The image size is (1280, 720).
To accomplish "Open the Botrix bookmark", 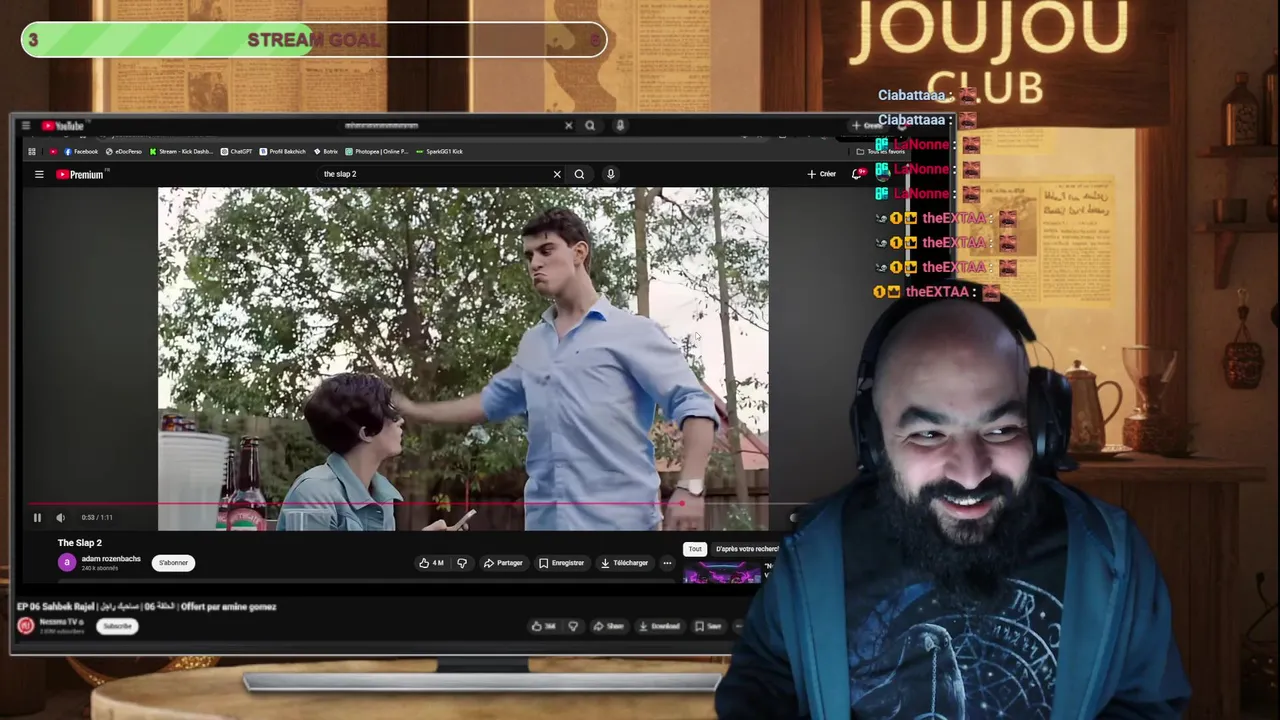I will tap(326, 152).
